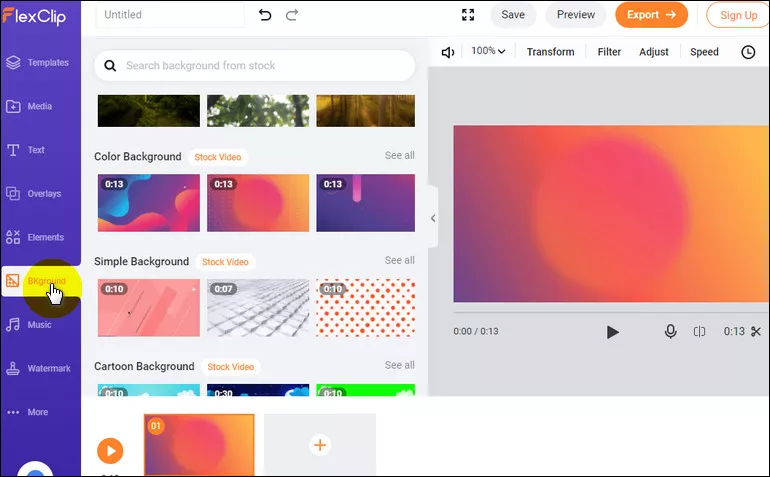Select storyboard clip 01
This screenshot has height=477, width=770.
199,445
